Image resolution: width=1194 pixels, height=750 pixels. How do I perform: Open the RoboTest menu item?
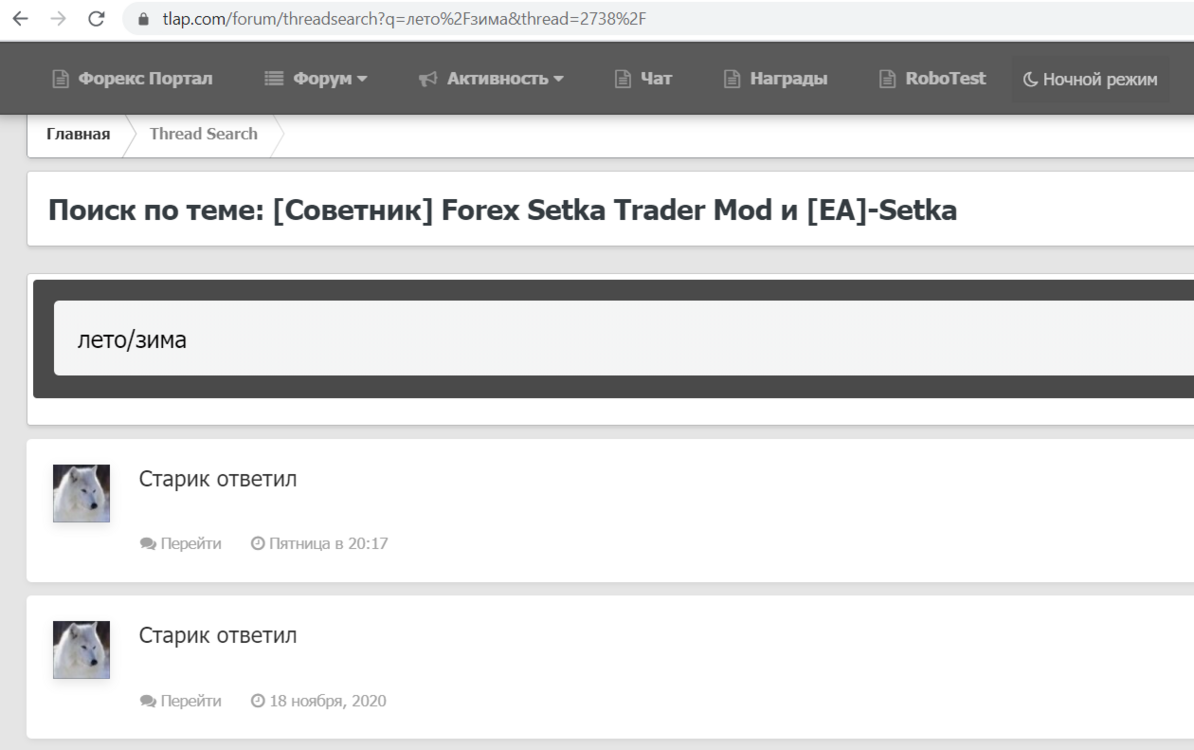point(932,78)
